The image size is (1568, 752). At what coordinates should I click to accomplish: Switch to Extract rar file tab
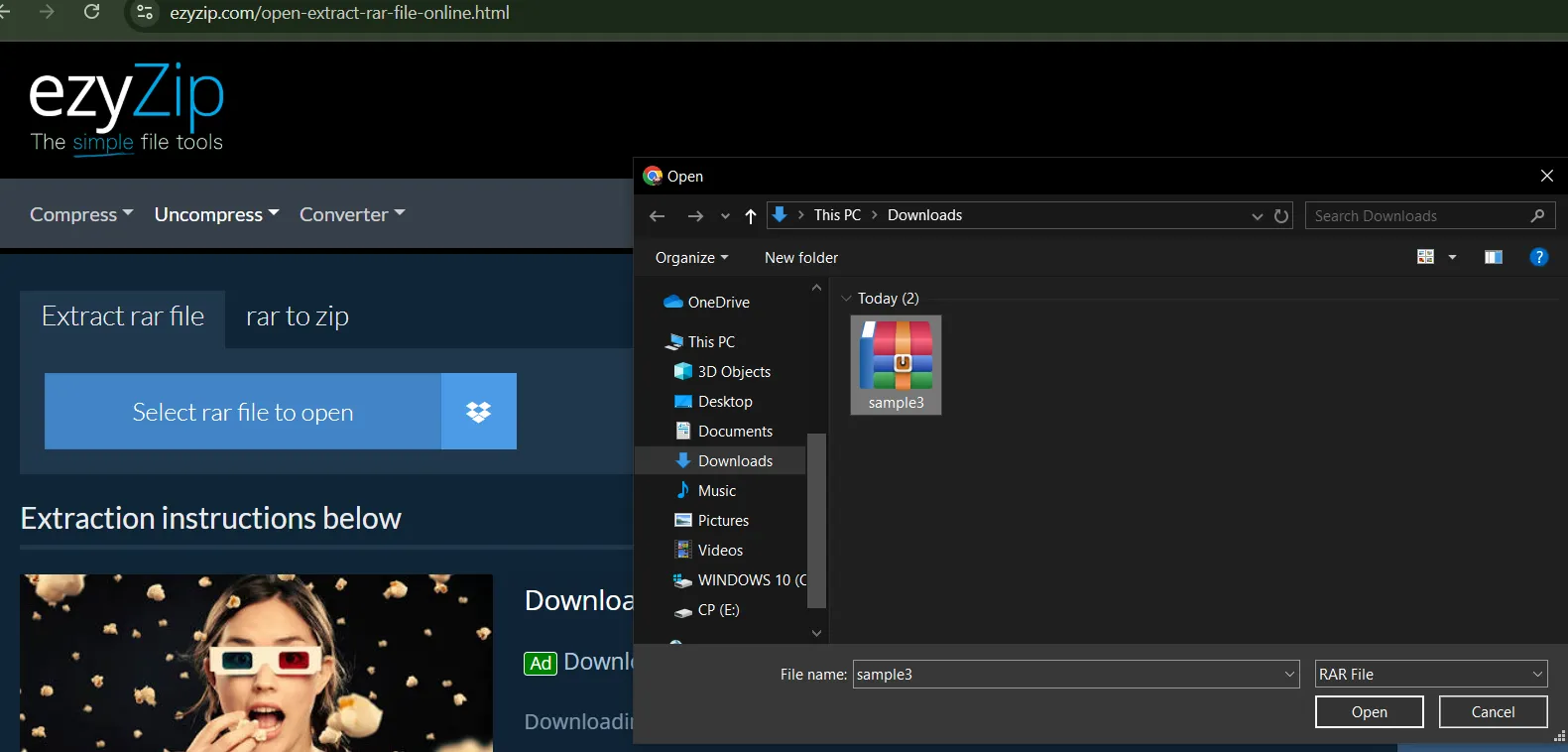[123, 316]
